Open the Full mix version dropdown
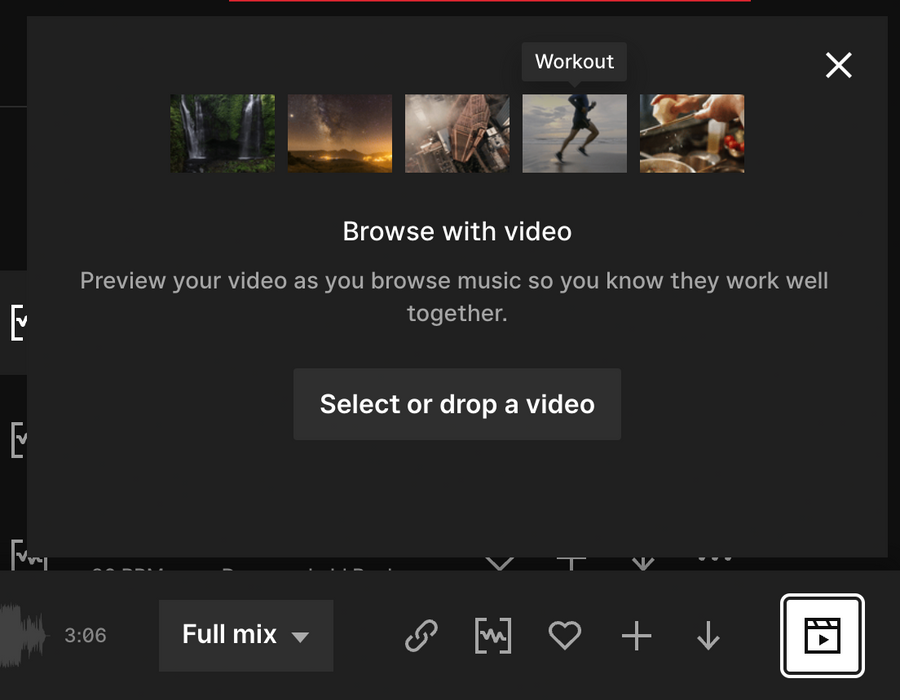This screenshot has width=900, height=700. (x=244, y=635)
